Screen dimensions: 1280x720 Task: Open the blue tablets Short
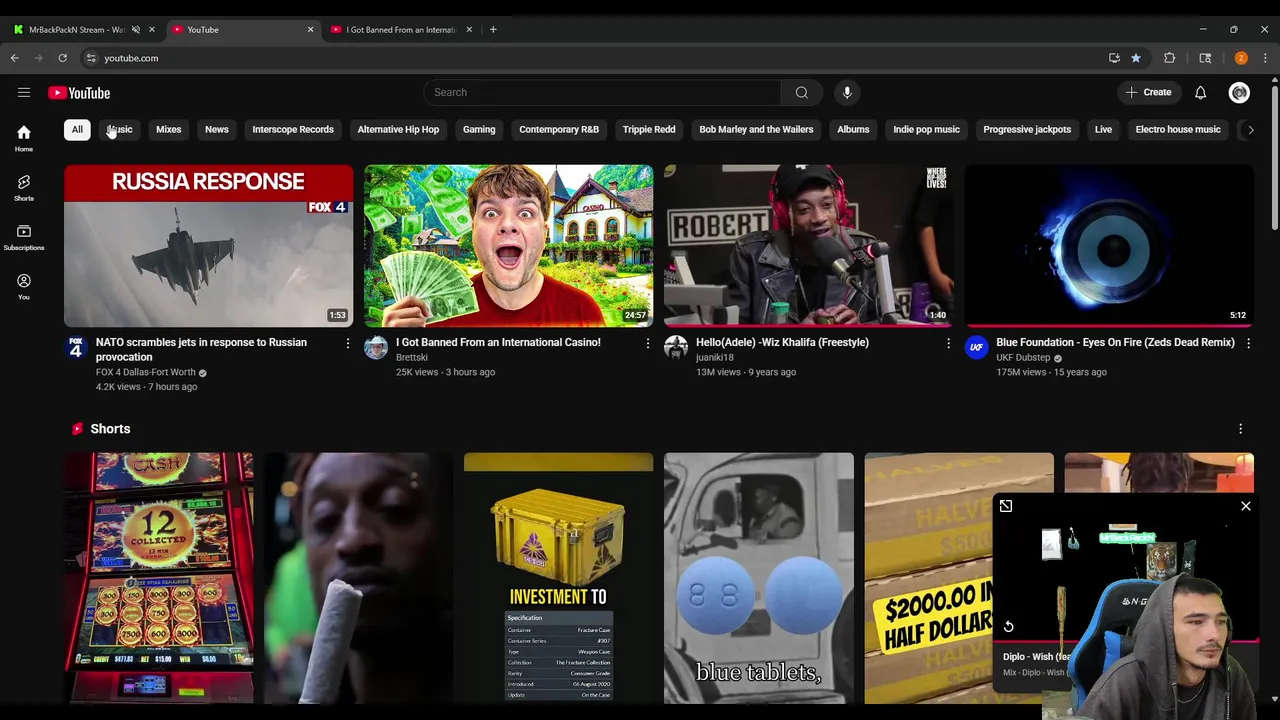759,578
